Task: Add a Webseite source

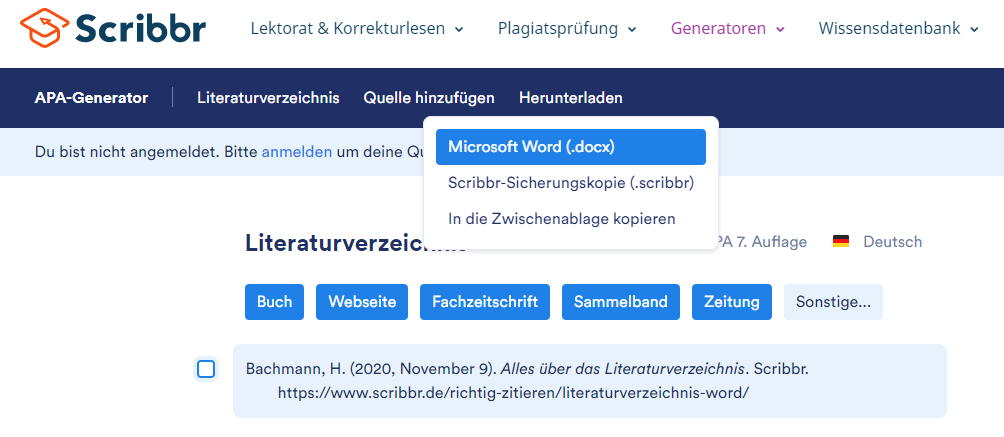Action: [362, 302]
